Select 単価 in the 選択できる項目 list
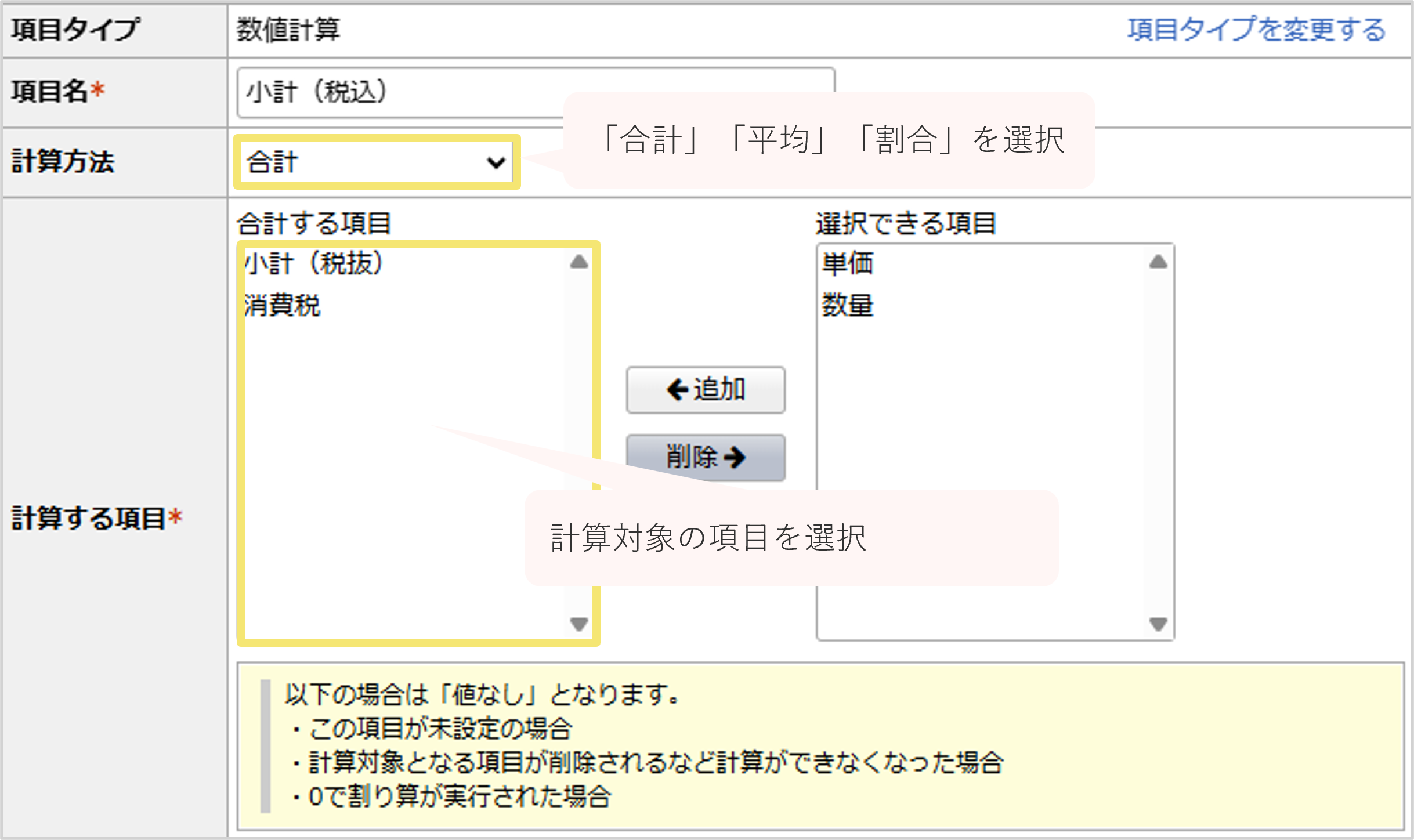Screen dimensions: 1414x840 point(847,263)
